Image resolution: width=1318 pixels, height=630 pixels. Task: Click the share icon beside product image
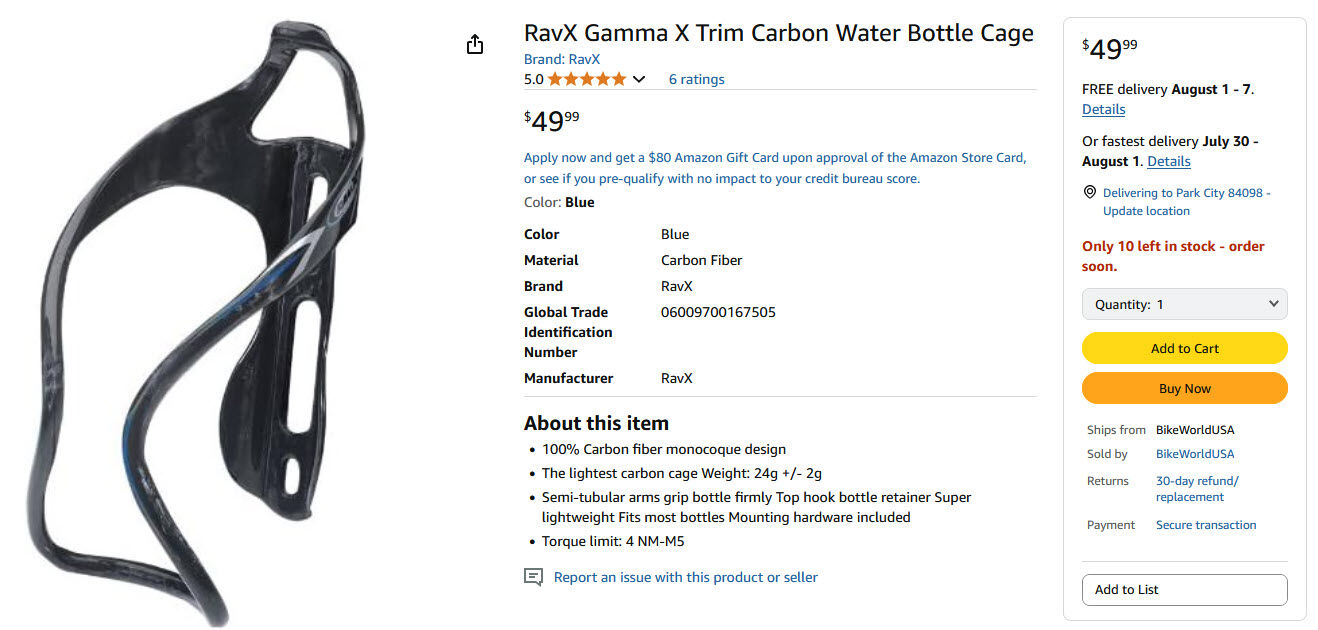(x=475, y=45)
